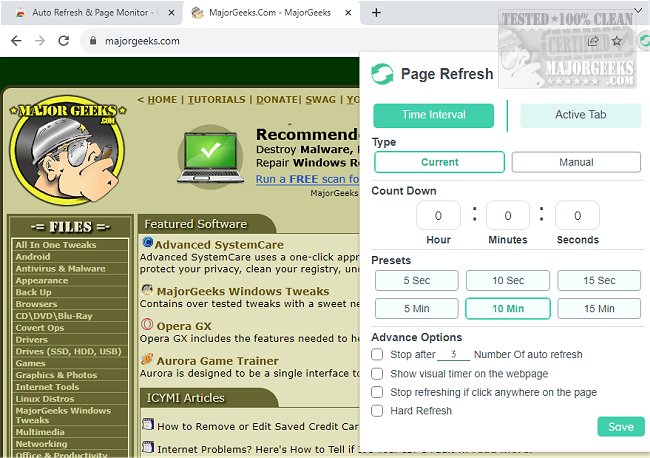The height and width of the screenshot is (458, 650).
Task: Select the 15 Sec preset
Action: 599,281
